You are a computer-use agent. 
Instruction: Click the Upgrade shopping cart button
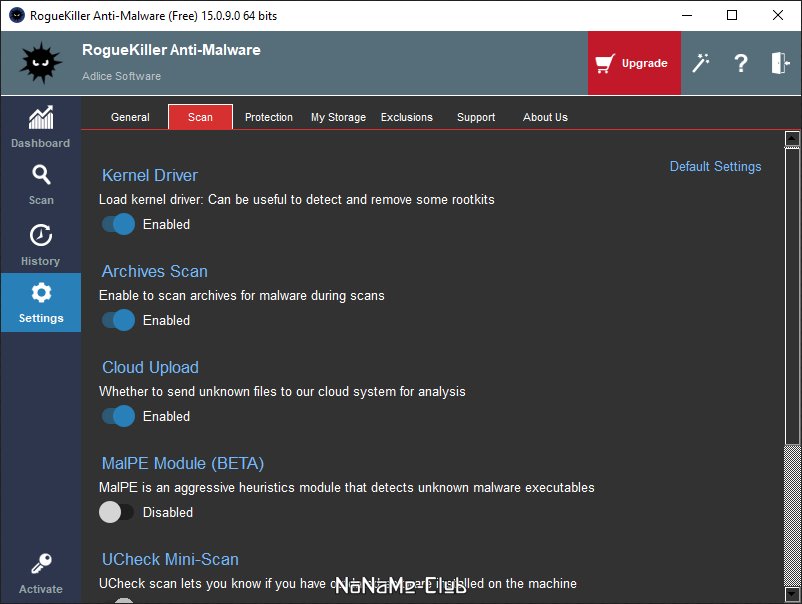click(634, 63)
